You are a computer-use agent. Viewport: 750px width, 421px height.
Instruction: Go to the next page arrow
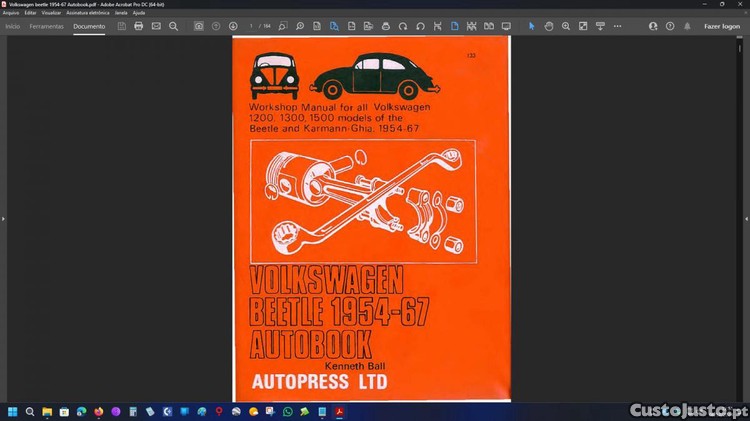pos(233,26)
